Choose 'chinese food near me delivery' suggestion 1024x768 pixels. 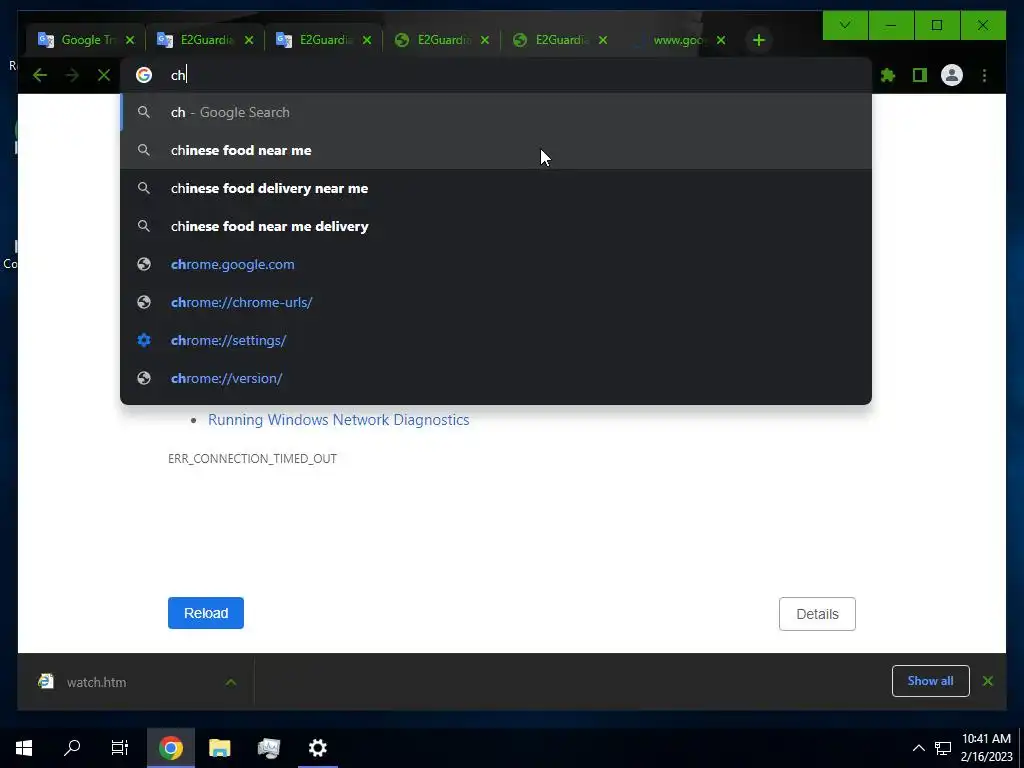[496, 226]
